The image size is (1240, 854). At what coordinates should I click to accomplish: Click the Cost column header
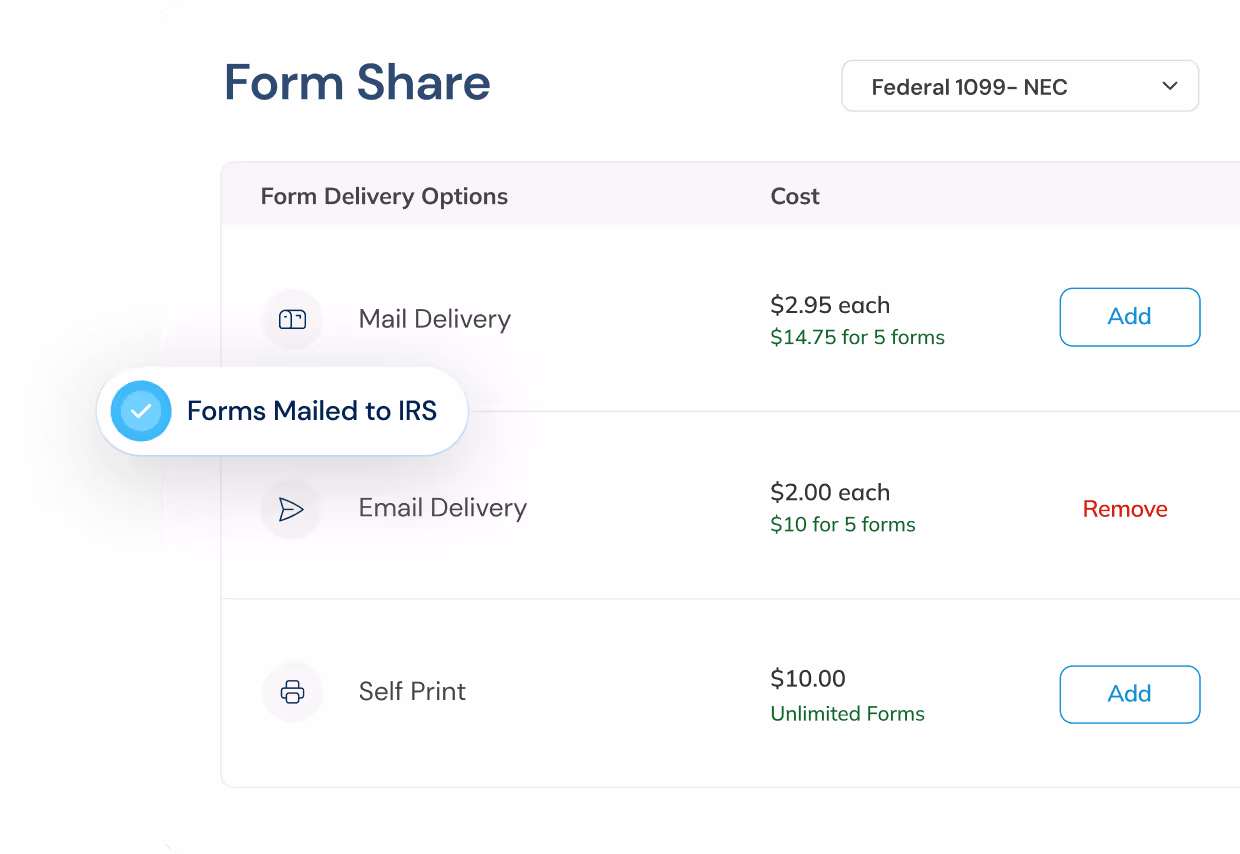pyautogui.click(x=794, y=196)
